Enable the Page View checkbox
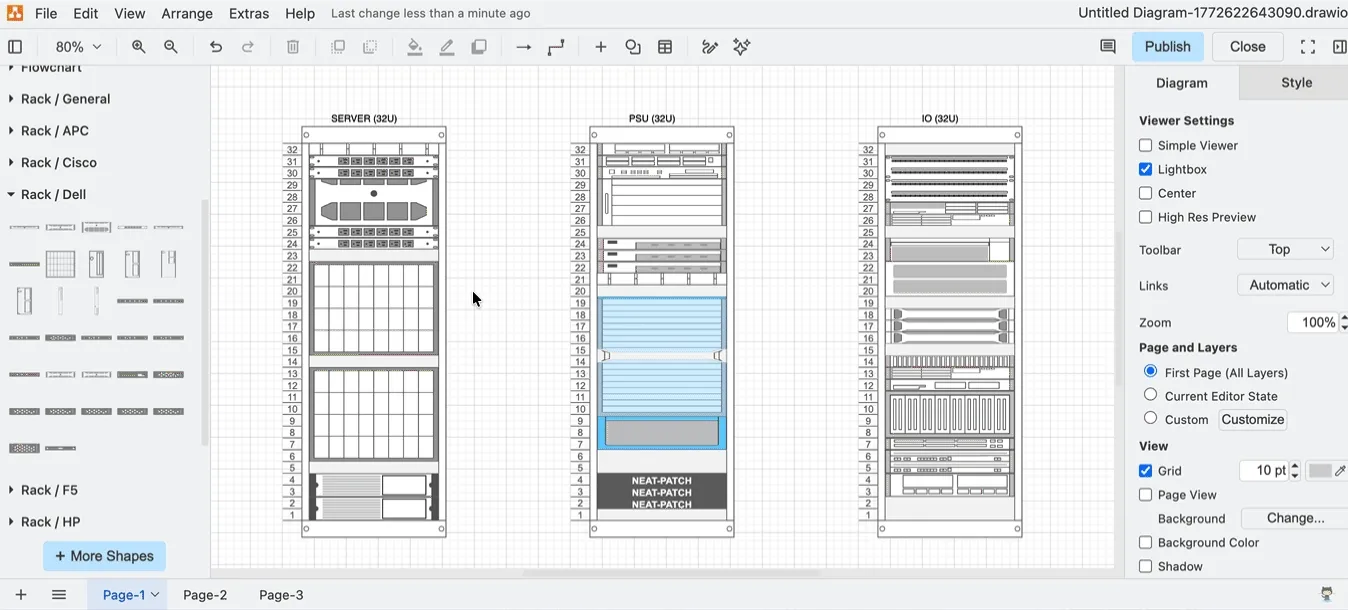1348x610 pixels. coord(1146,495)
